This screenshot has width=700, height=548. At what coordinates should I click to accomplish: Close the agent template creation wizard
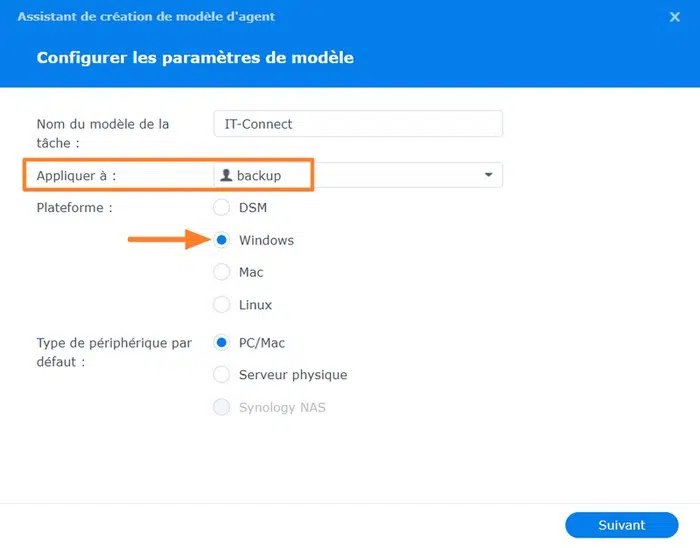click(674, 17)
